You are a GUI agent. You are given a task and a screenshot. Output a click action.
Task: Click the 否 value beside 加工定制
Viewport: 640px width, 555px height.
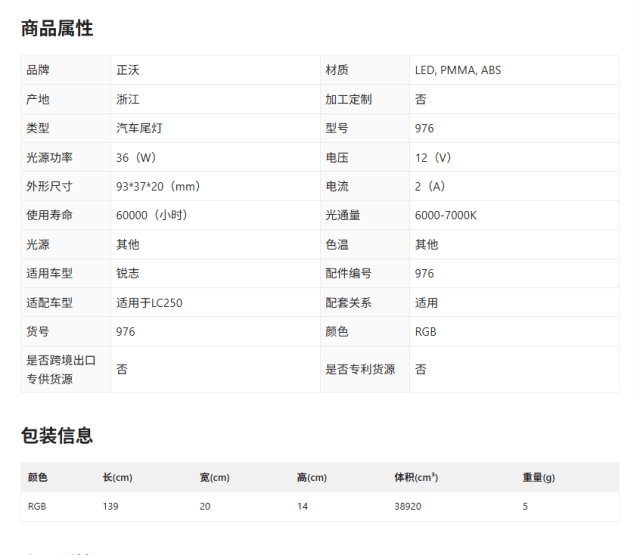point(421,99)
